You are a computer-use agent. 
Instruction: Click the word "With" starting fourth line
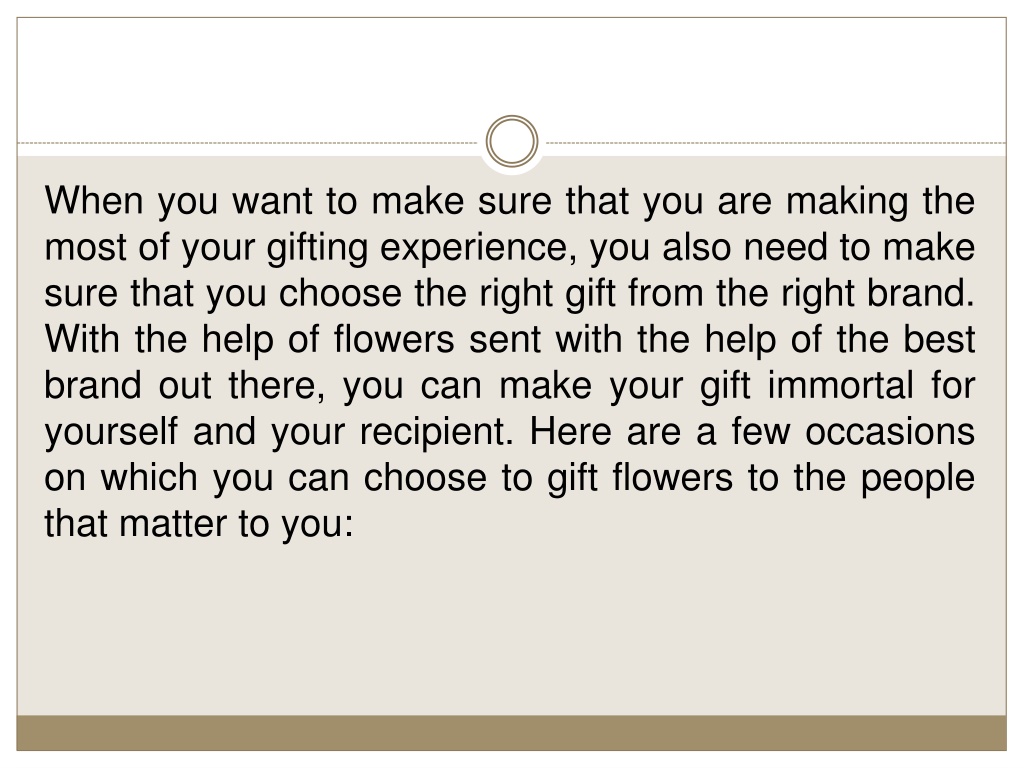(x=82, y=340)
